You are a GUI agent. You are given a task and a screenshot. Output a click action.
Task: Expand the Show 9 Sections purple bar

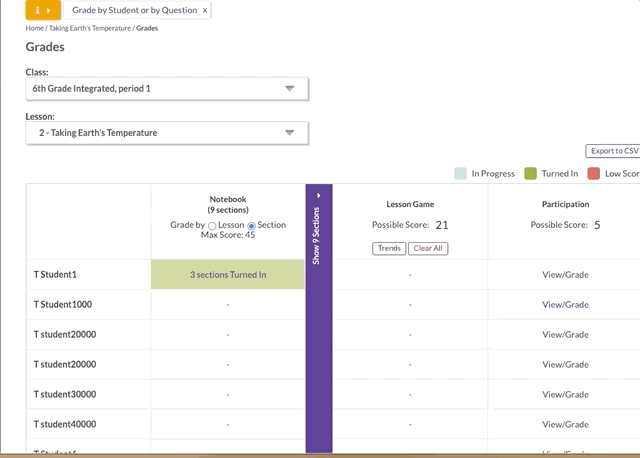pos(319,235)
